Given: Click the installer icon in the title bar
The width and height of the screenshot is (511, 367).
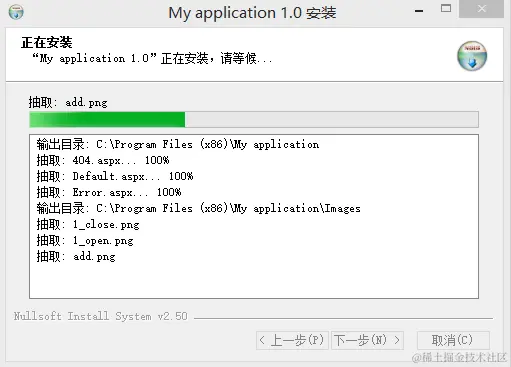Looking at the screenshot, I should (x=16, y=12).
